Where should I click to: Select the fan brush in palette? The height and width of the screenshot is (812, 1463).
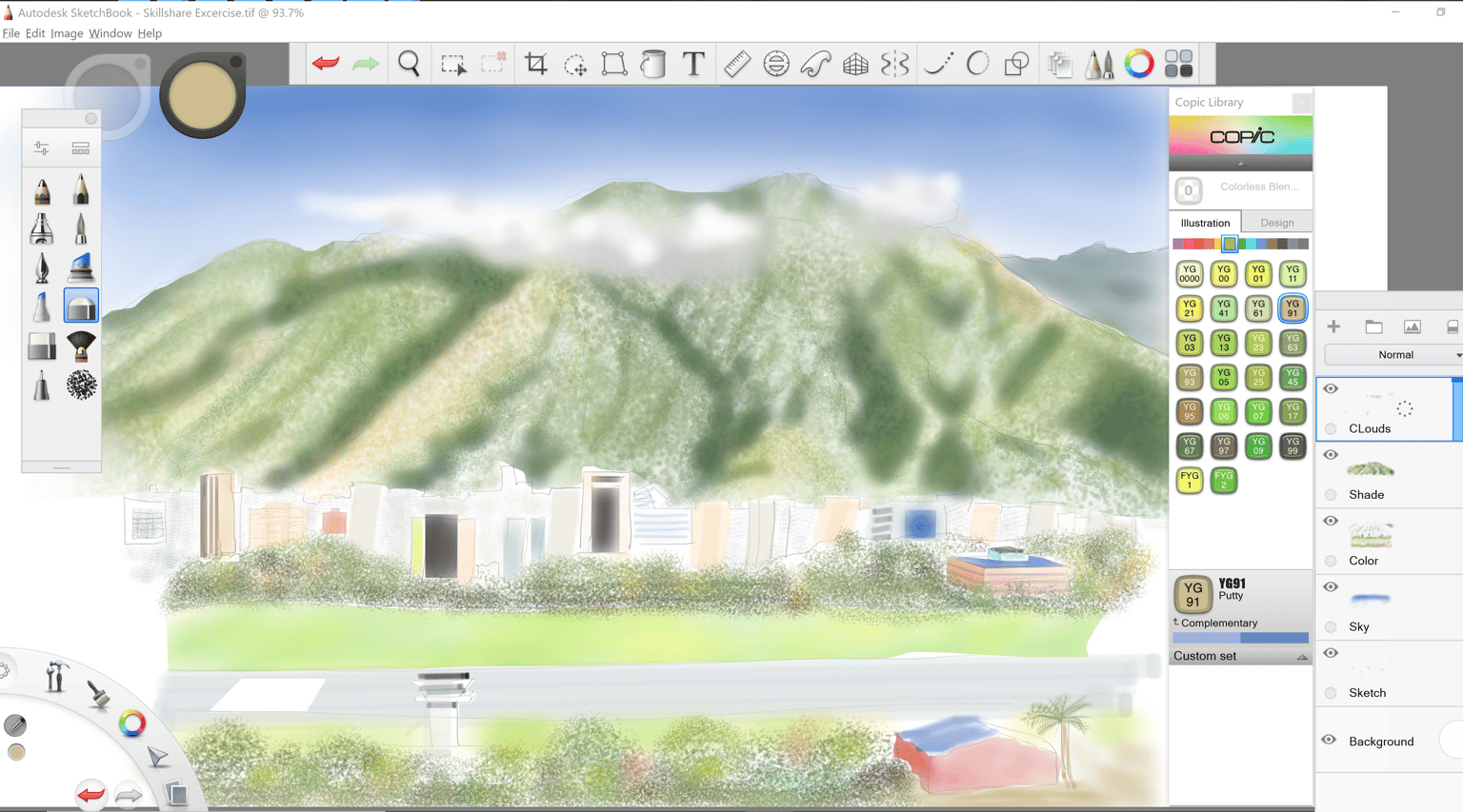click(81, 346)
